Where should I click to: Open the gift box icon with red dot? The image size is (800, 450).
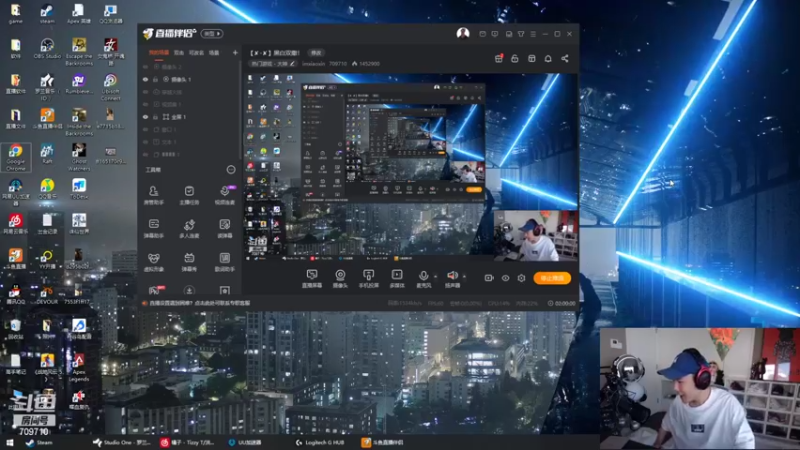click(x=498, y=59)
